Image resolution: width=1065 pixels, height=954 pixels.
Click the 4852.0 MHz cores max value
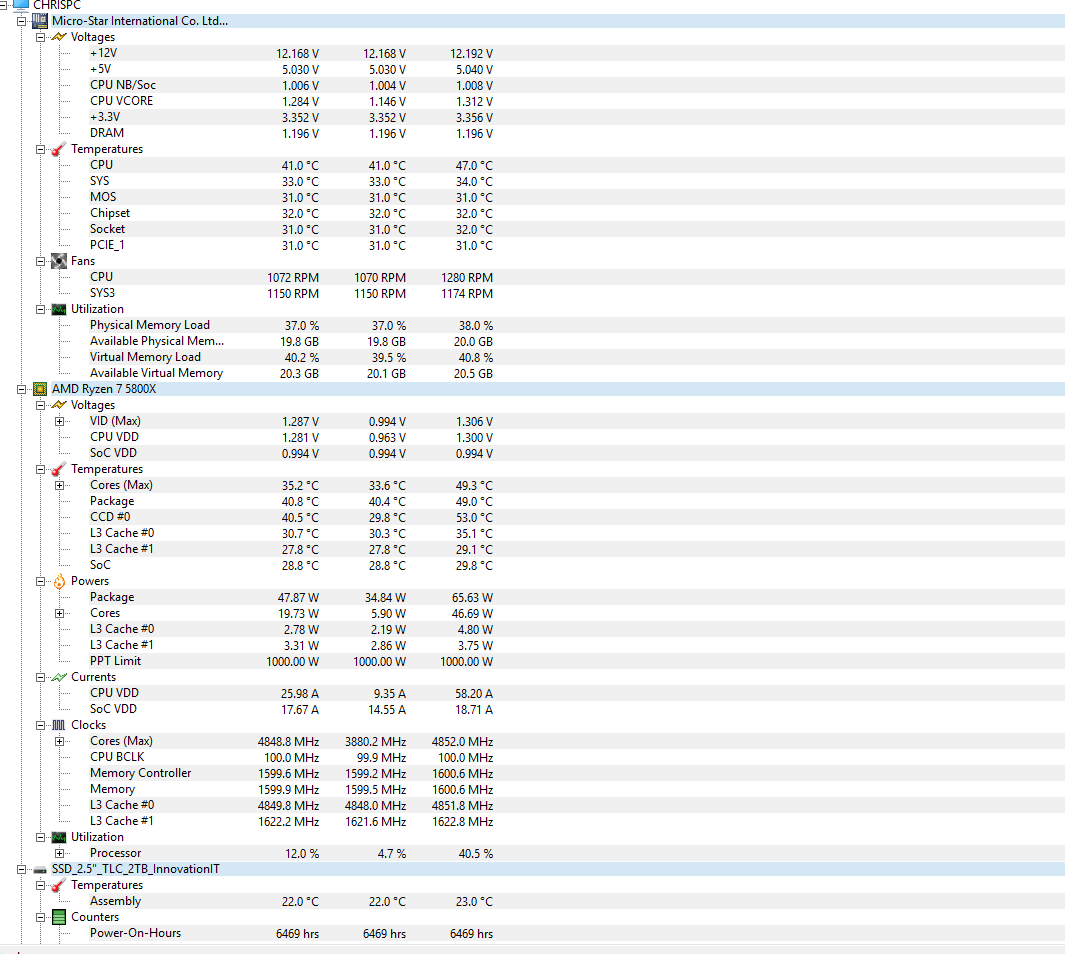pyautogui.click(x=463, y=741)
